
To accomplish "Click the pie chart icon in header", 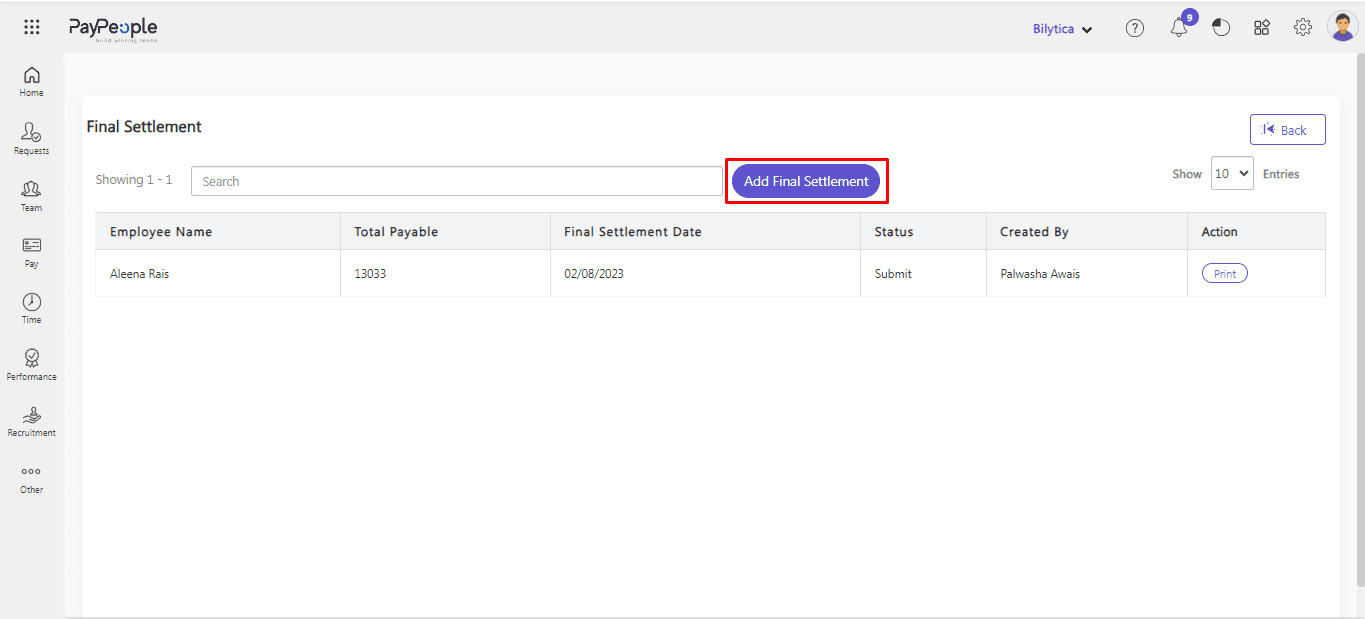I will tap(1221, 28).
